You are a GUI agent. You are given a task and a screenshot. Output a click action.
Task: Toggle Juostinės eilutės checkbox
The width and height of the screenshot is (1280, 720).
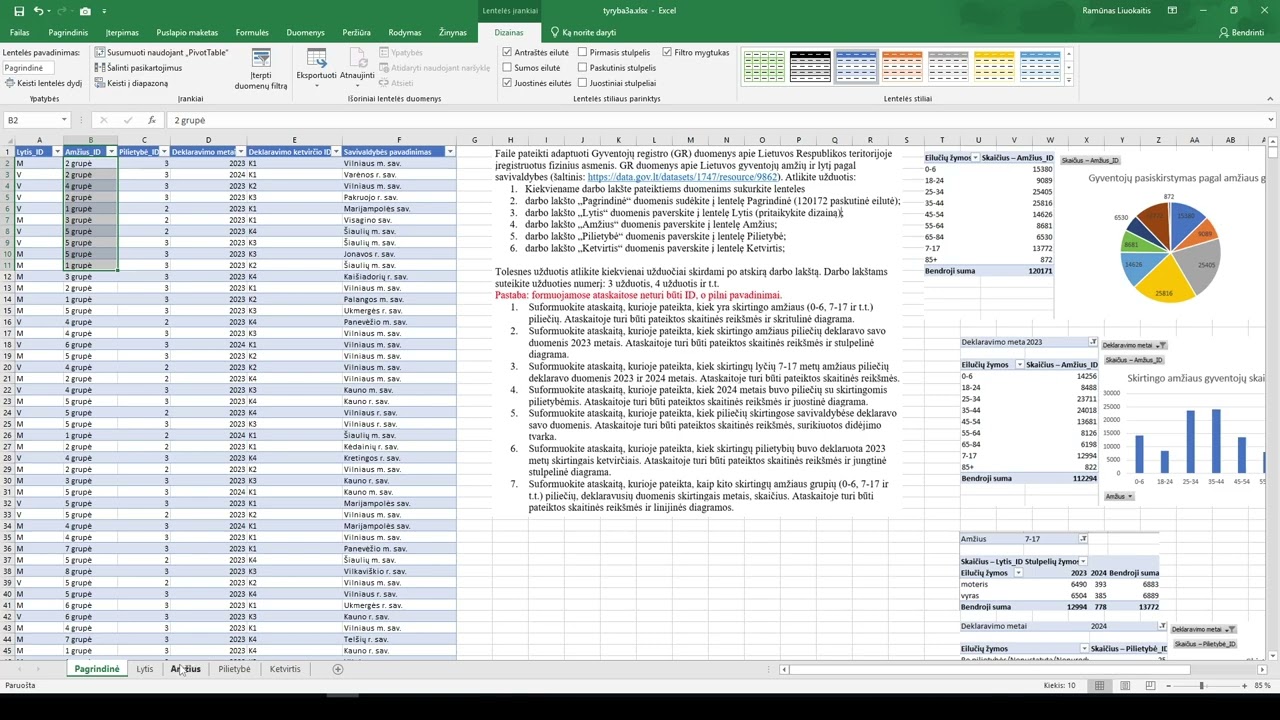pyautogui.click(x=508, y=83)
